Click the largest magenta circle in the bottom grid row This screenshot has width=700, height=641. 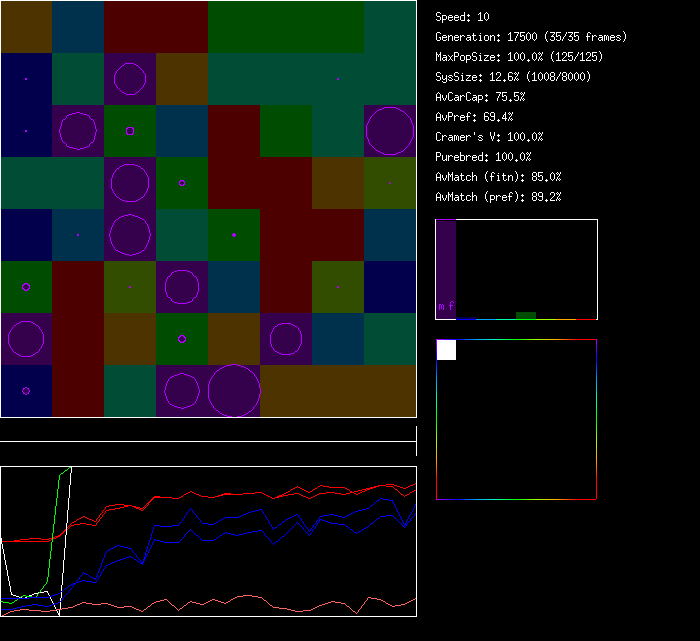[234, 391]
